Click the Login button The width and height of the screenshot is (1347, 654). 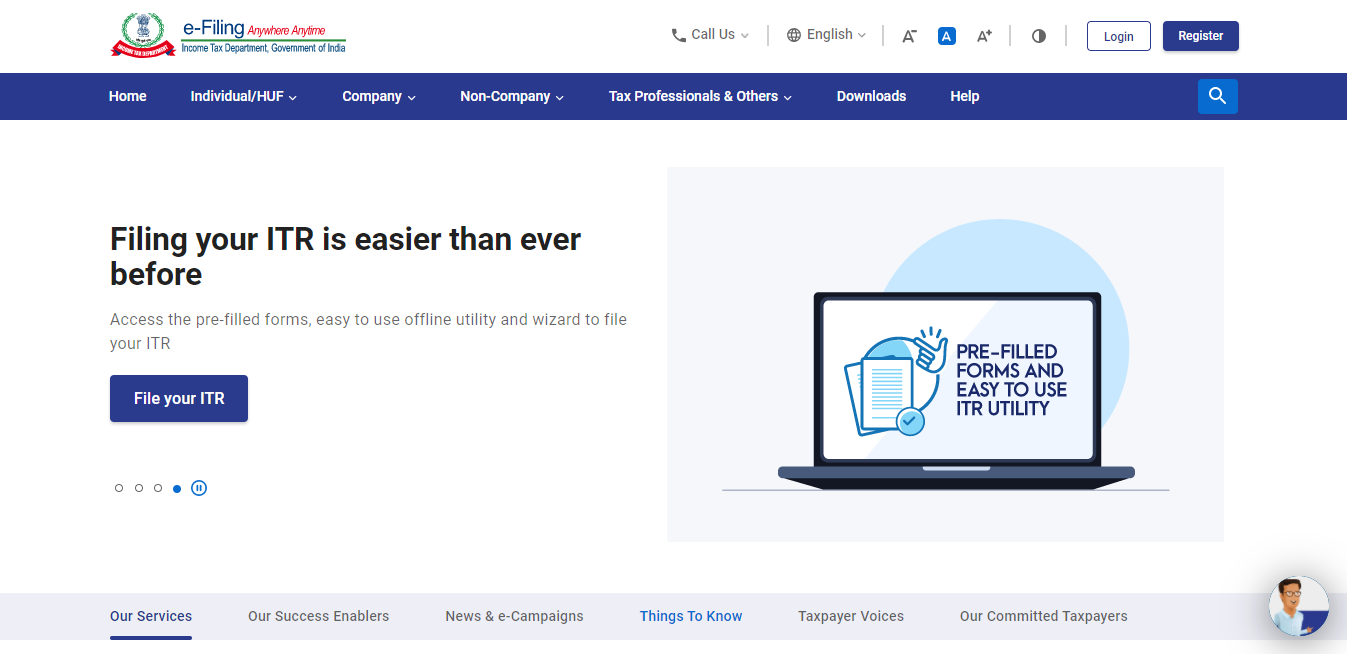click(x=1119, y=36)
